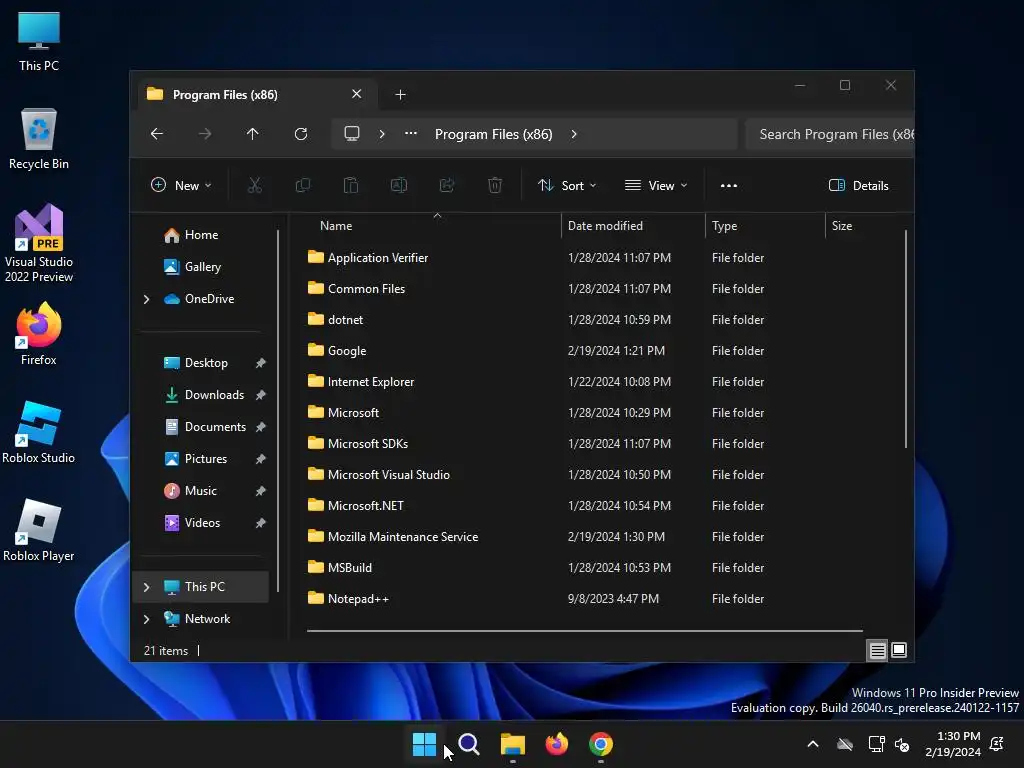Click chevron after PC icon in address bar
This screenshot has width=1024, height=768.
pos(382,134)
